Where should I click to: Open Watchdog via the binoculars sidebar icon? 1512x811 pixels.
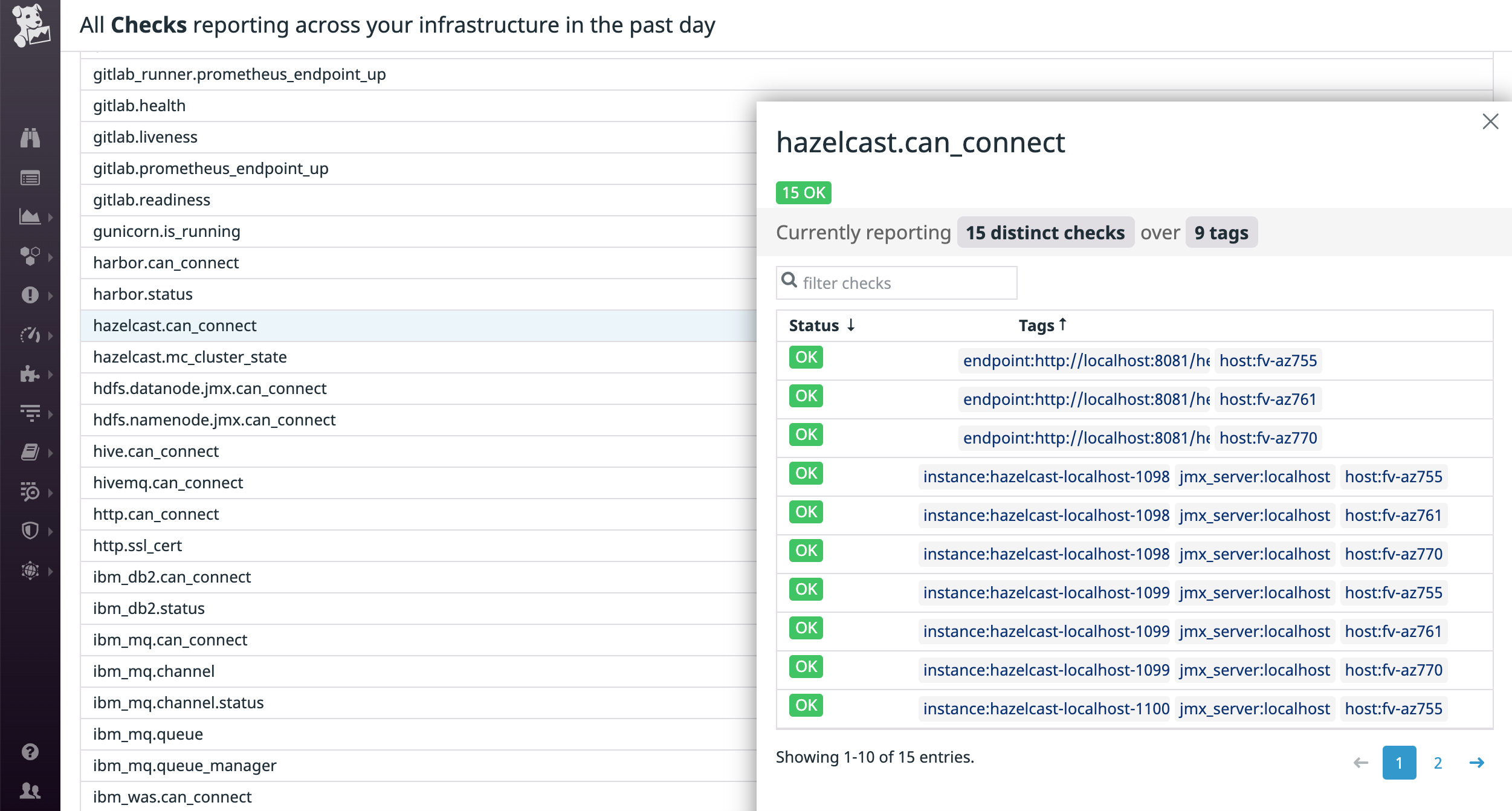tap(31, 138)
